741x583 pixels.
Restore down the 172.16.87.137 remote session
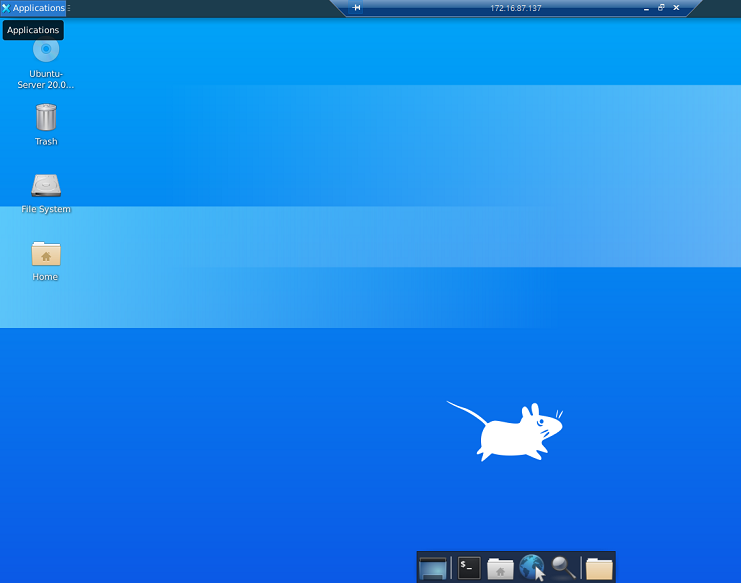pos(661,8)
